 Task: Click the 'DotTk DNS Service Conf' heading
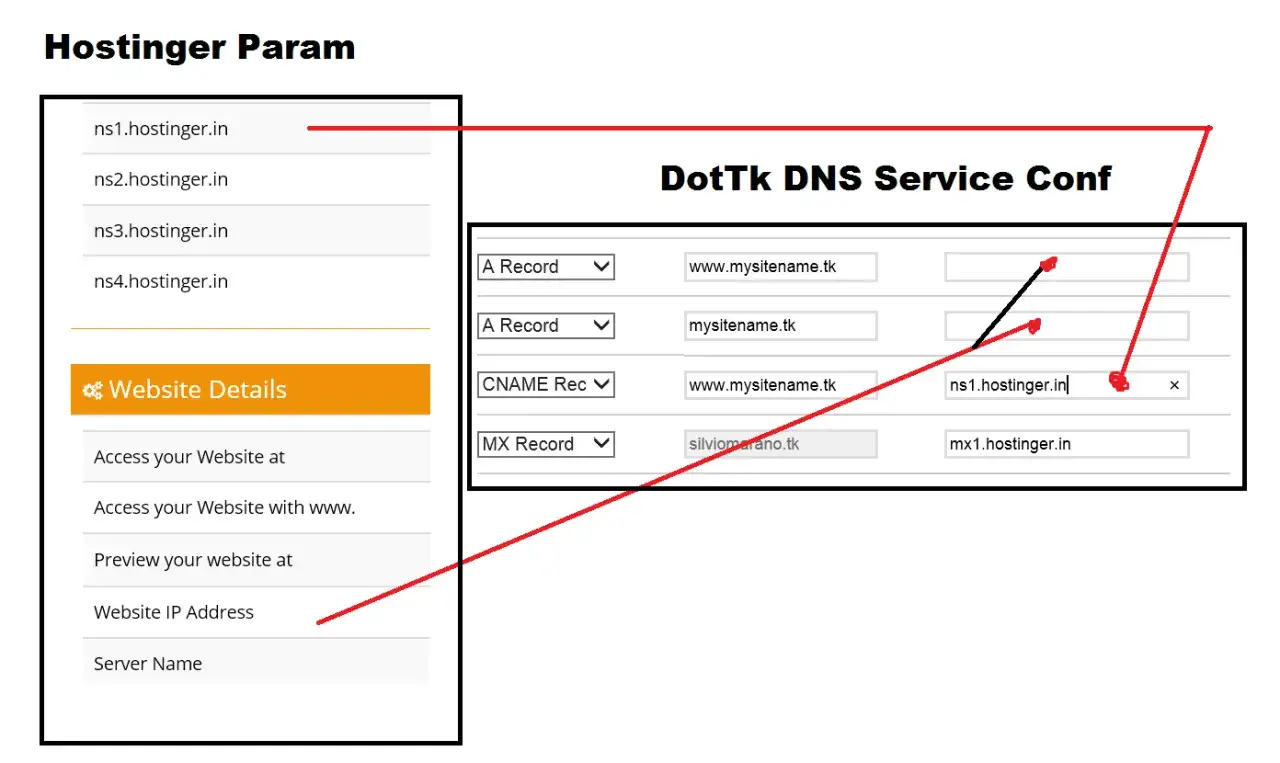[885, 178]
